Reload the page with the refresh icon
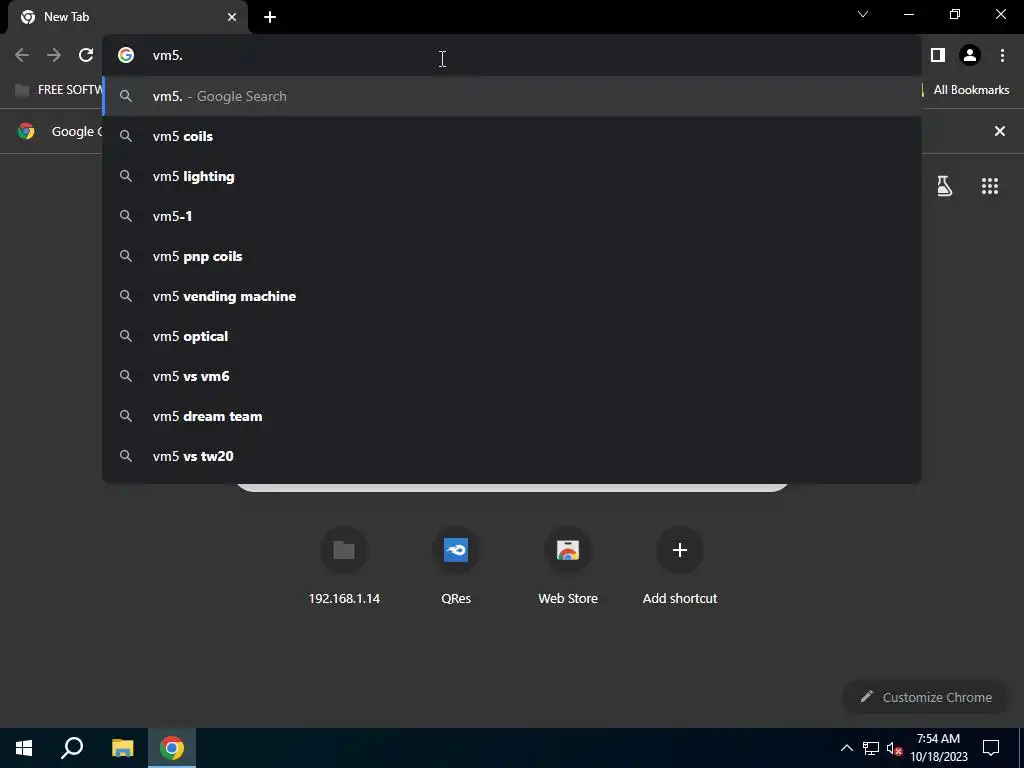The image size is (1024, 768). click(86, 56)
